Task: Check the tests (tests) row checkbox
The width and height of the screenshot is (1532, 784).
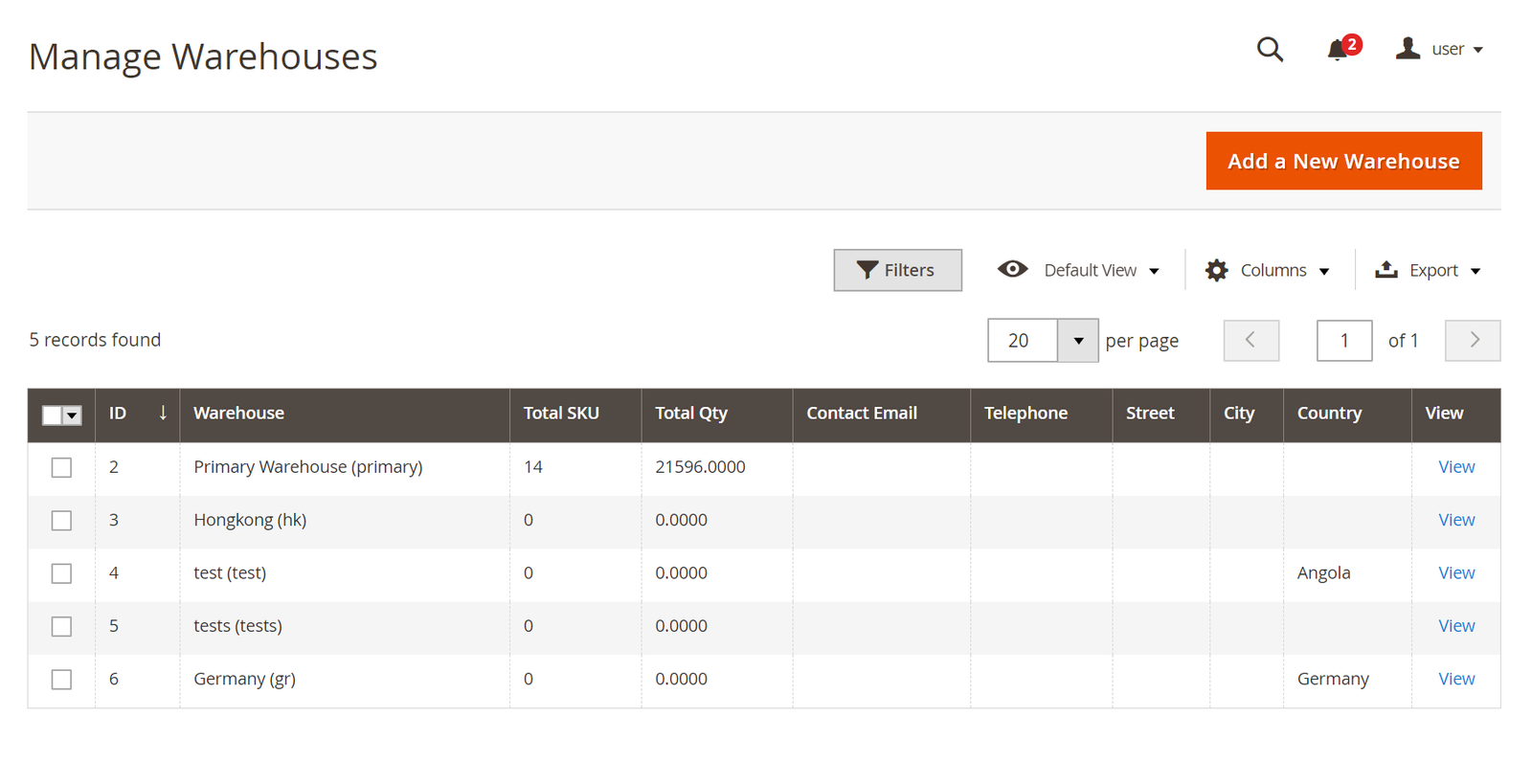Action: [x=61, y=626]
